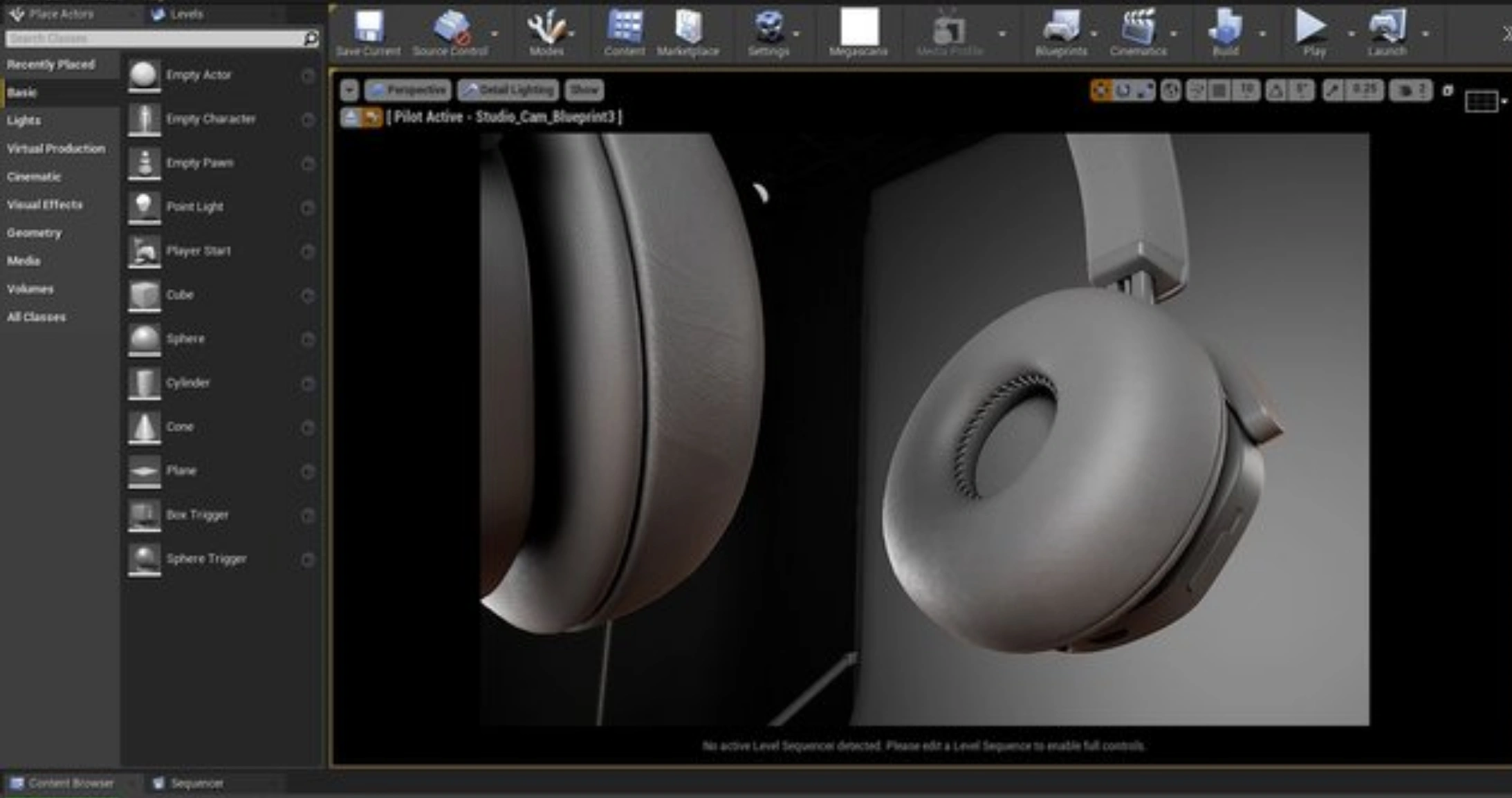Toggle scale snapping in viewport toolbar
This screenshot has height=798, width=1512.
[1333, 91]
